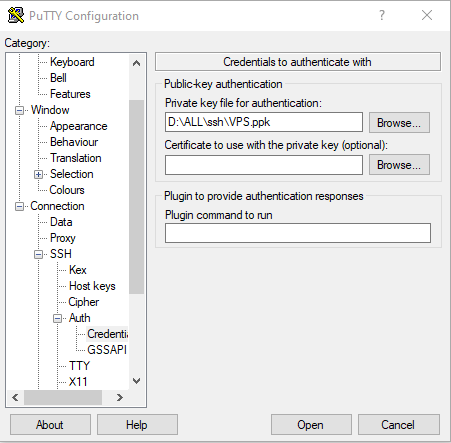
Task: Browse for a certificate file
Action: pos(399,165)
